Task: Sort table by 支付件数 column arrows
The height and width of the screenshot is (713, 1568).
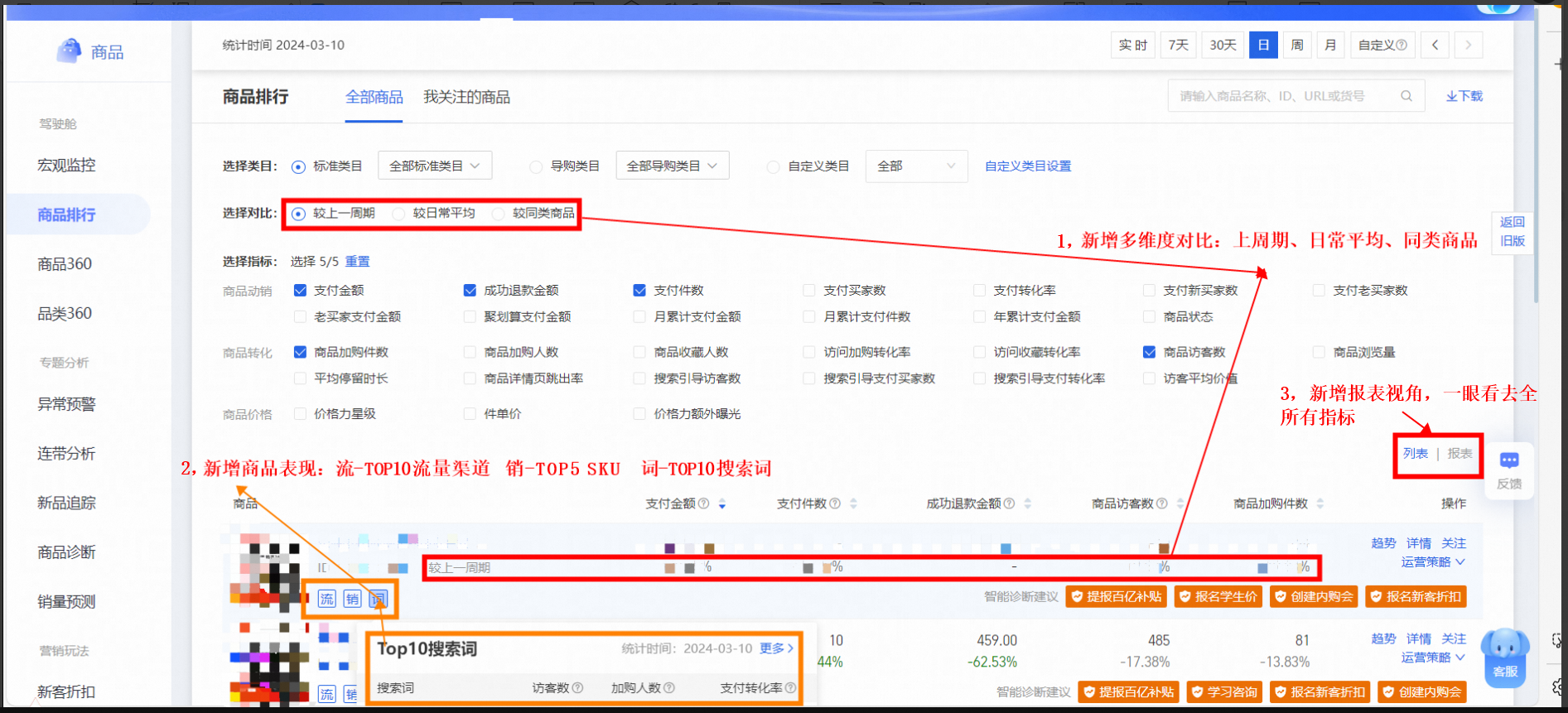Action: click(x=853, y=503)
